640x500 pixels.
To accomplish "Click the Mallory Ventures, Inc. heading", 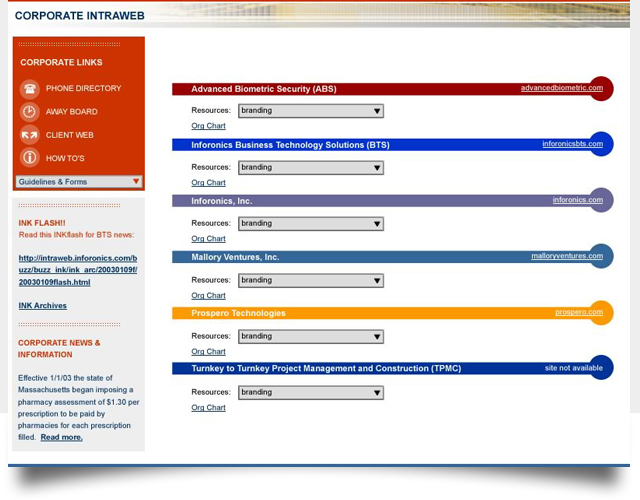I will pos(235,257).
